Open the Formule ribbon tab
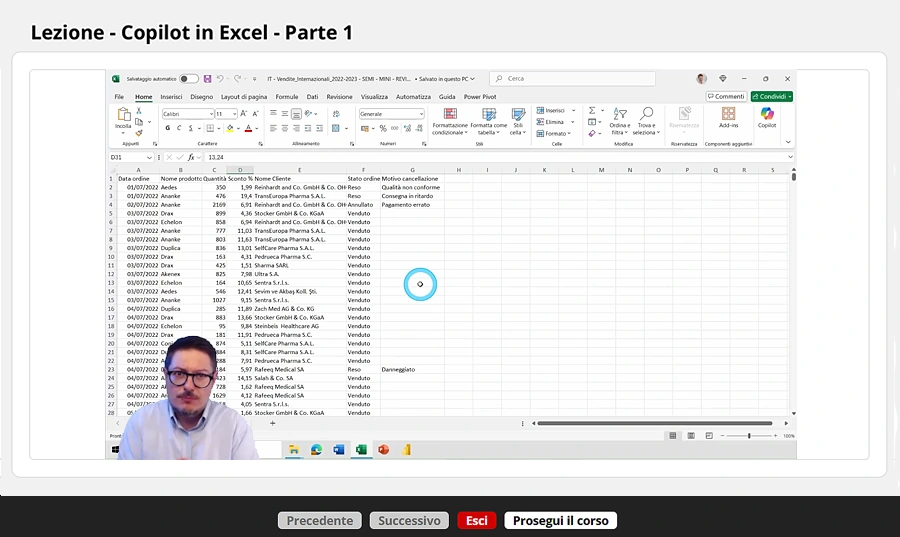The image size is (900, 537). point(286,97)
